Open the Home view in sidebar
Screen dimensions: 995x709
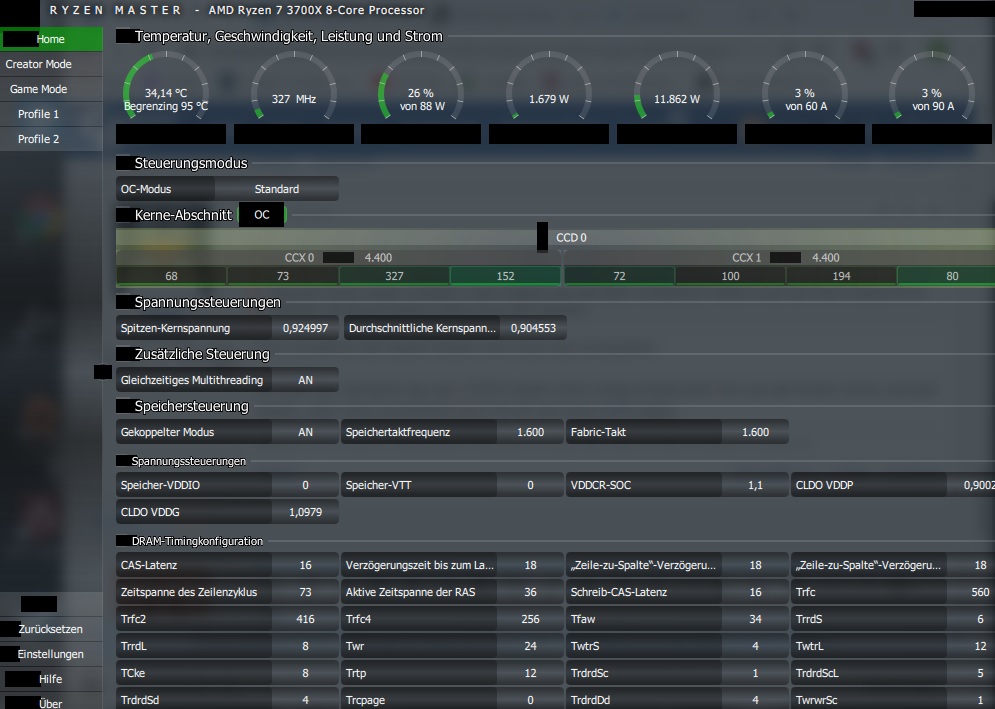coord(51,39)
